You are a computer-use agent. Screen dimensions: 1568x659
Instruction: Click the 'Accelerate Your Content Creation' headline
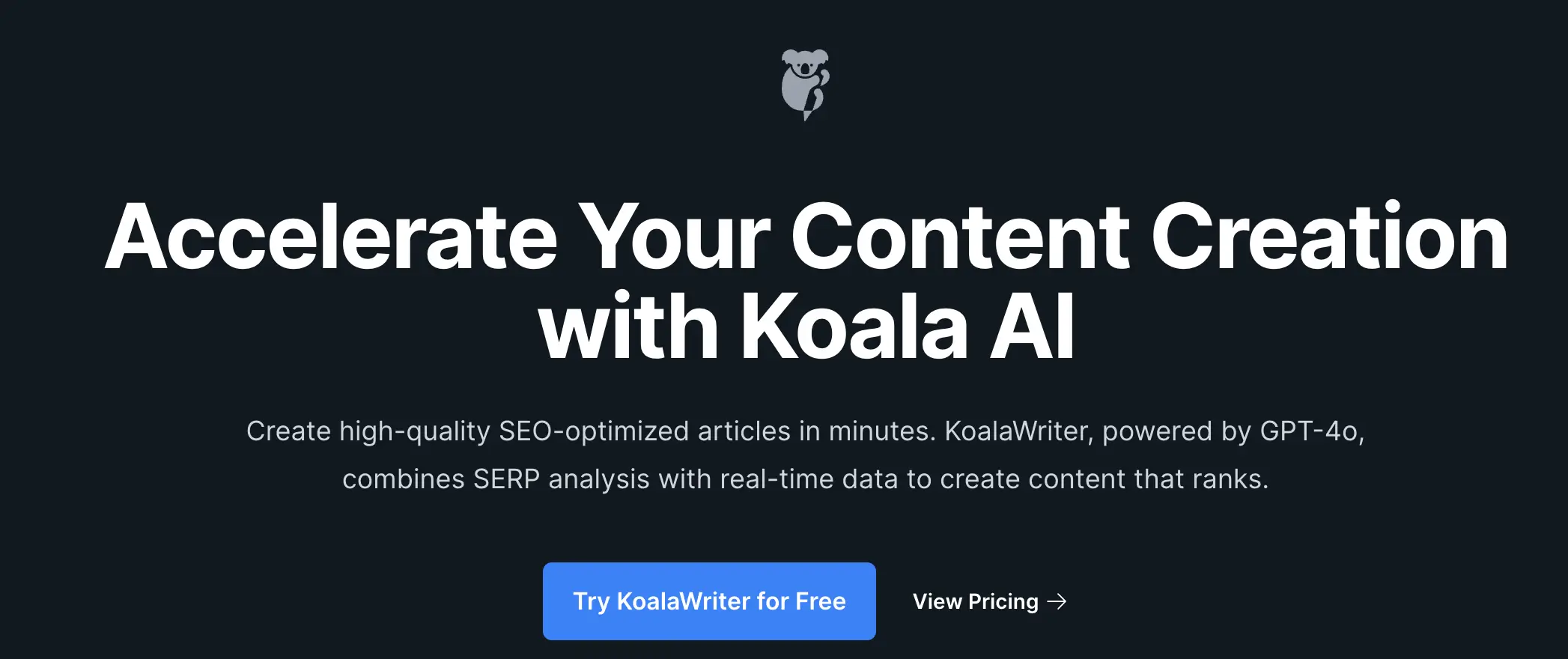point(806,237)
